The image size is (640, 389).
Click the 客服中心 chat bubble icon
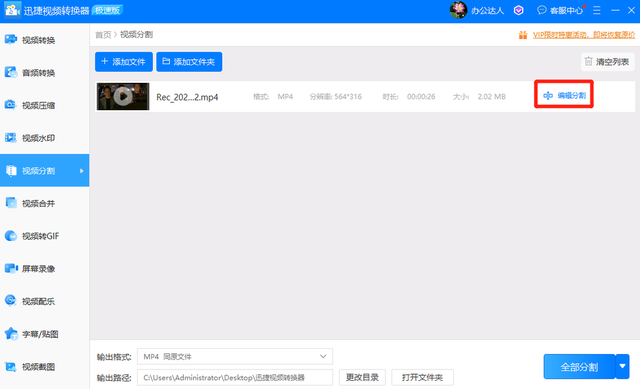click(x=542, y=10)
